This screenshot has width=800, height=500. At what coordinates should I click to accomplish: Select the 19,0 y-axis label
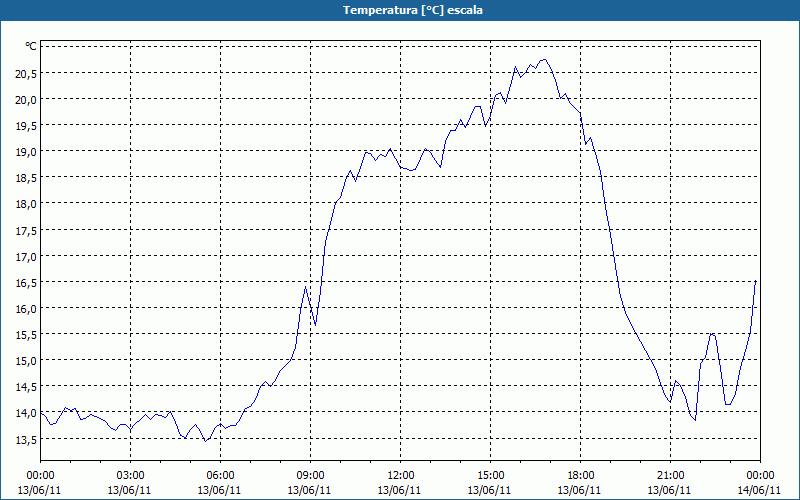click(26, 152)
